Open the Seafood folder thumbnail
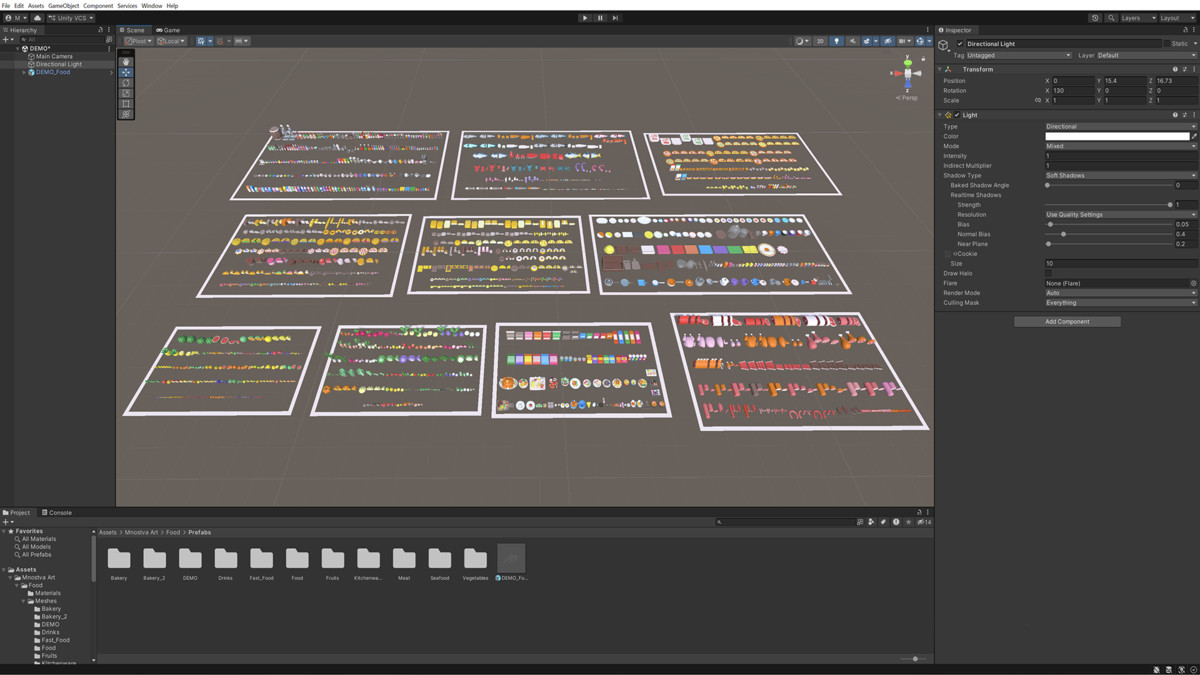Viewport: 1200px width, 675px height. point(440,559)
